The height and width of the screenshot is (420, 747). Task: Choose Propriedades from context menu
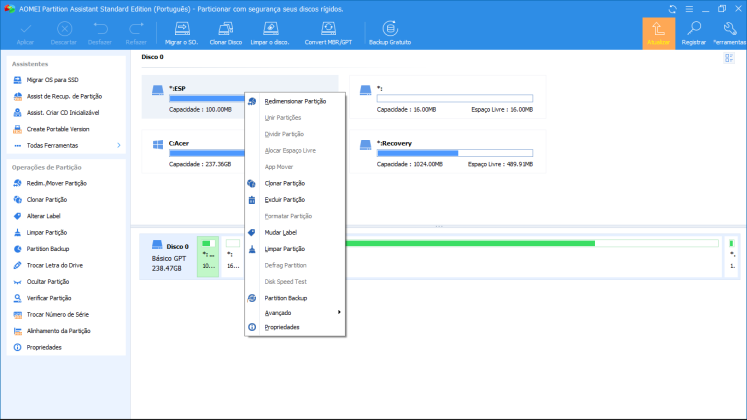point(295,327)
